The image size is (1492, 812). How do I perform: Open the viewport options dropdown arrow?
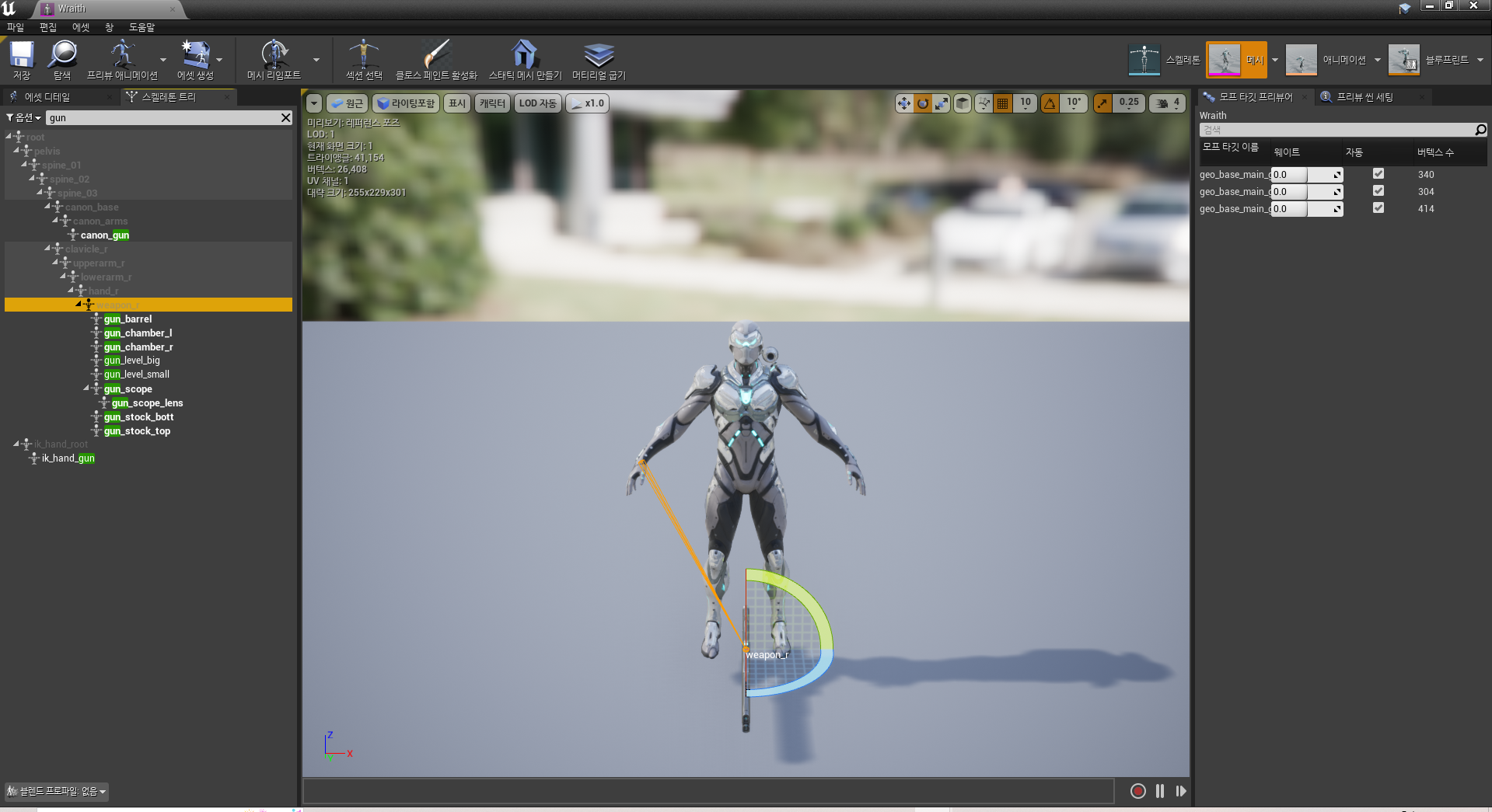(313, 103)
